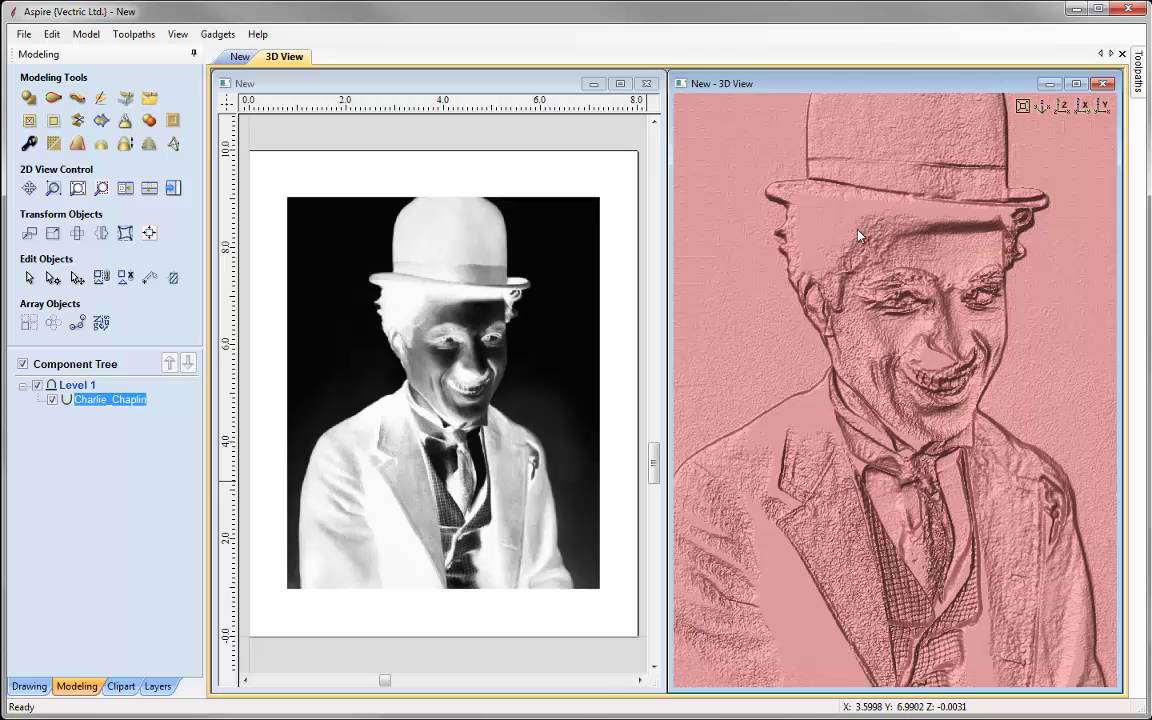Move the component up with the up arrow
Image resolution: width=1152 pixels, height=720 pixels.
[170, 363]
